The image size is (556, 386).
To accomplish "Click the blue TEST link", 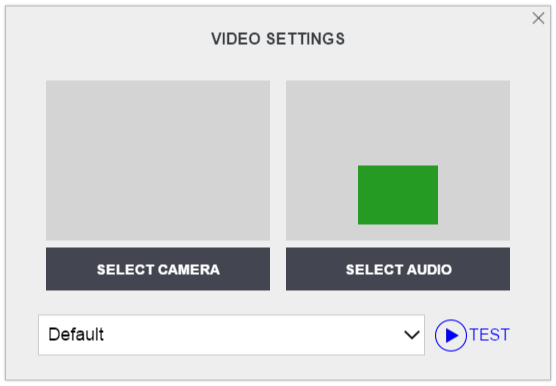I will point(490,335).
